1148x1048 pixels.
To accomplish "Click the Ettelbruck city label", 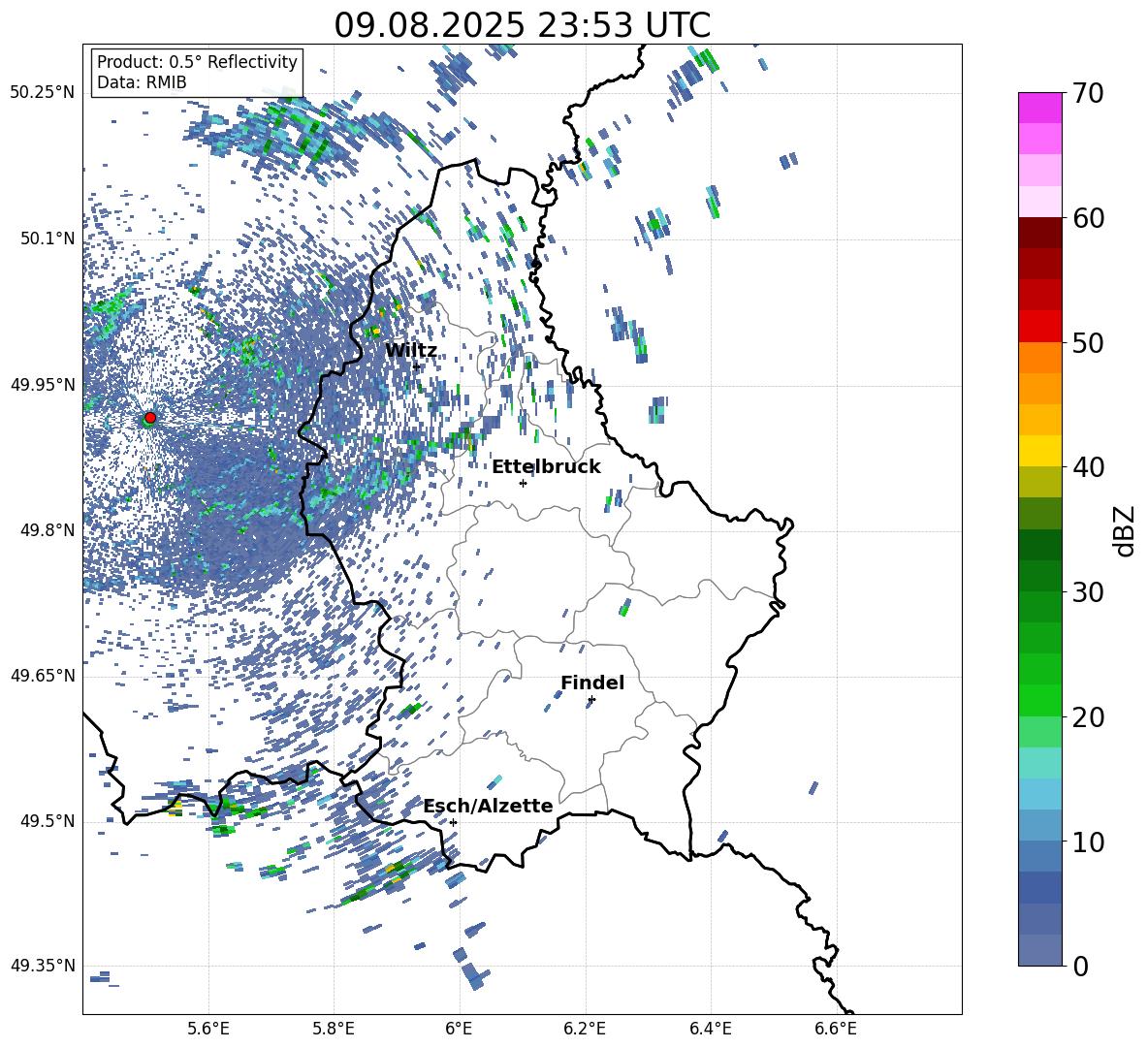I will coord(546,467).
